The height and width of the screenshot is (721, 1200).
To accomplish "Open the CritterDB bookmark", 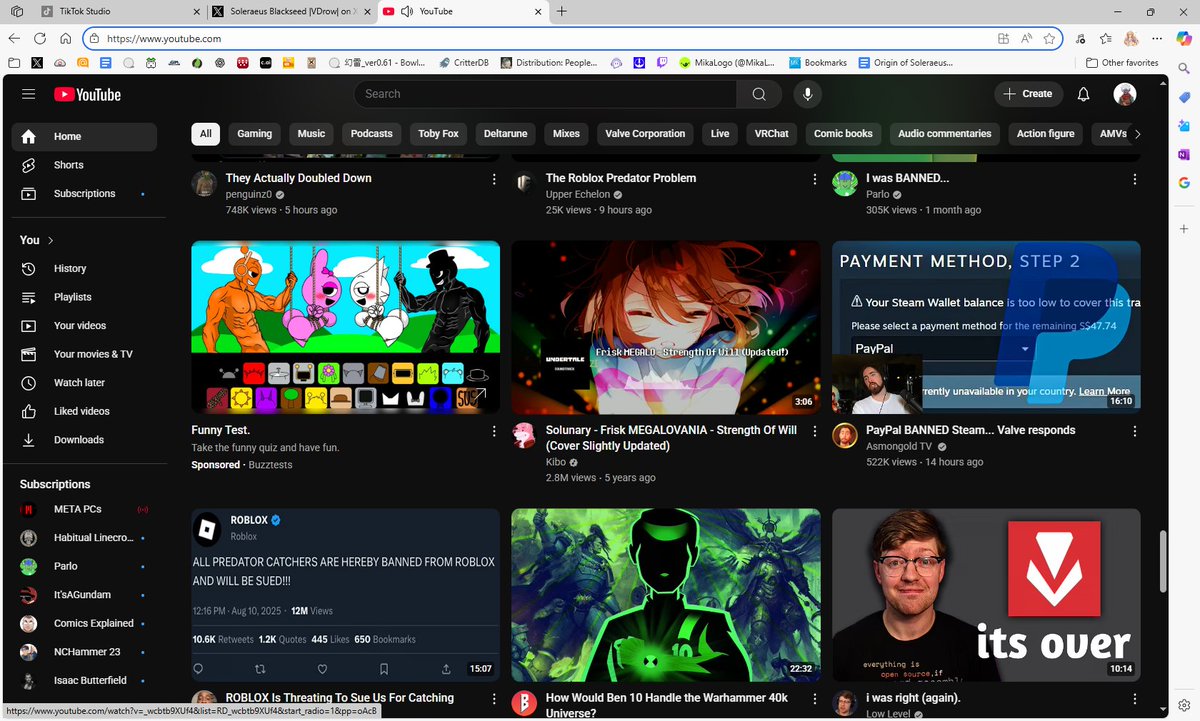I will click(465, 62).
